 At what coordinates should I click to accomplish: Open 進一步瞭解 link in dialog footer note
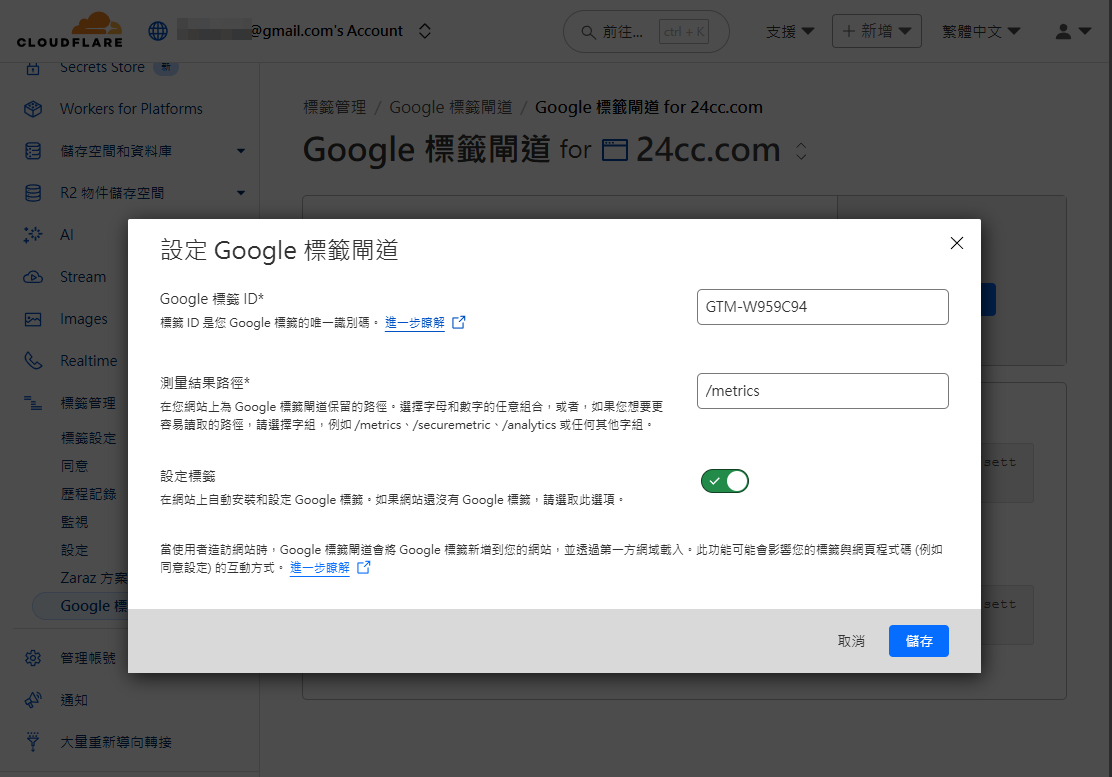pos(320,568)
